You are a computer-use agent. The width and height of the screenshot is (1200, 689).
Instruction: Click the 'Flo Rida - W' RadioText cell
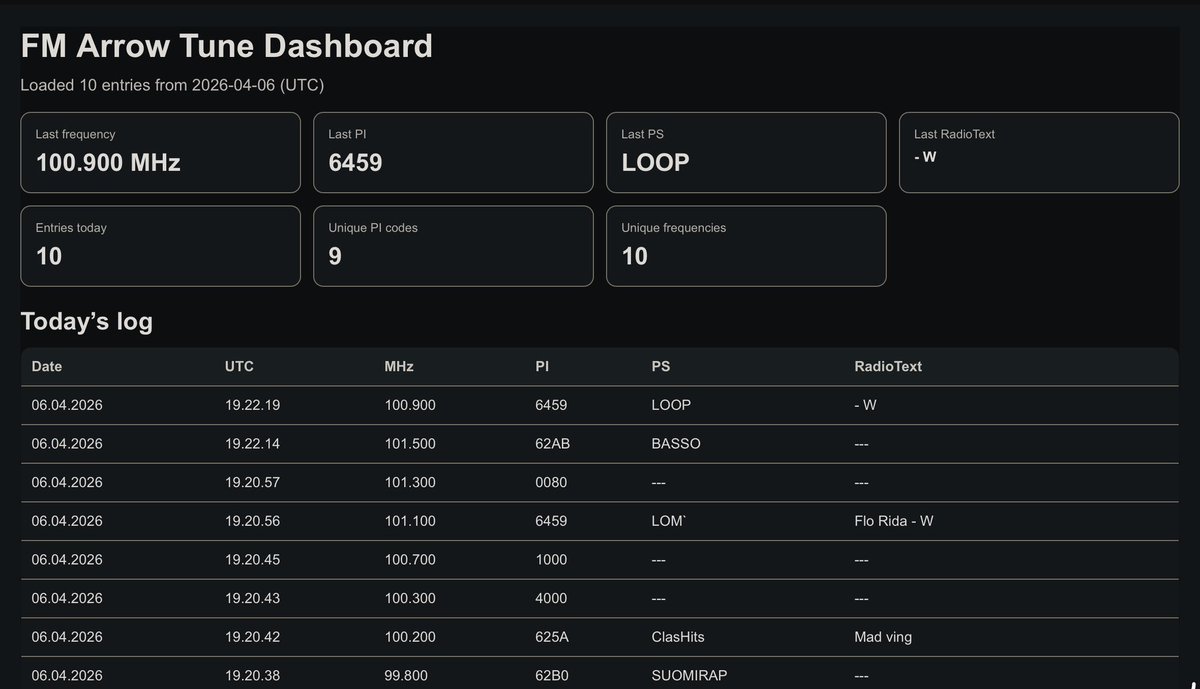[894, 521]
